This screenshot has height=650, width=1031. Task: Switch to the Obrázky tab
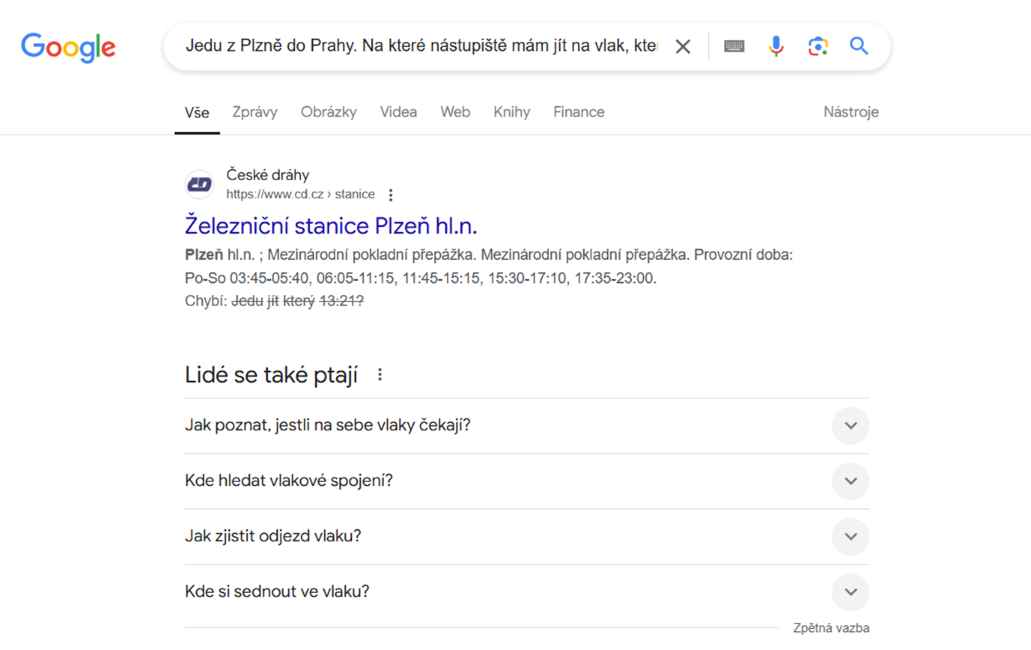pos(328,112)
